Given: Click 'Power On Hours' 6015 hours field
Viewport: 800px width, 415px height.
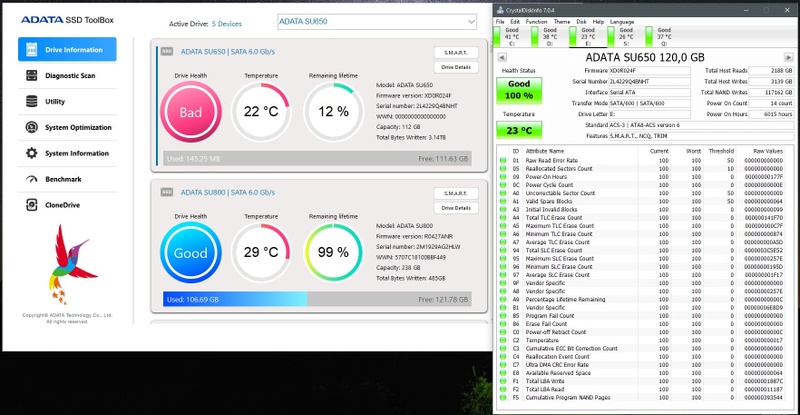Looking at the screenshot, I should [x=771, y=114].
